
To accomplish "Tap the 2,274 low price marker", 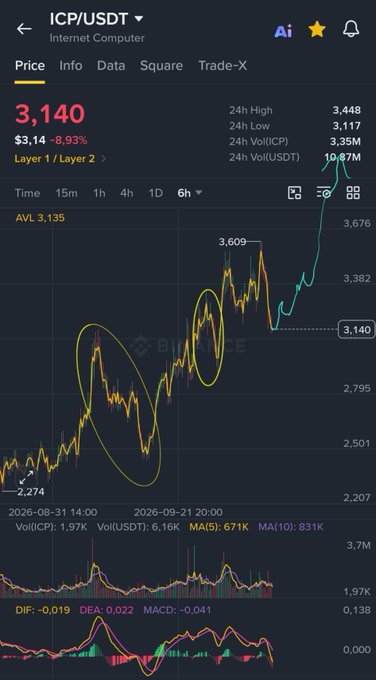I will click(31, 492).
